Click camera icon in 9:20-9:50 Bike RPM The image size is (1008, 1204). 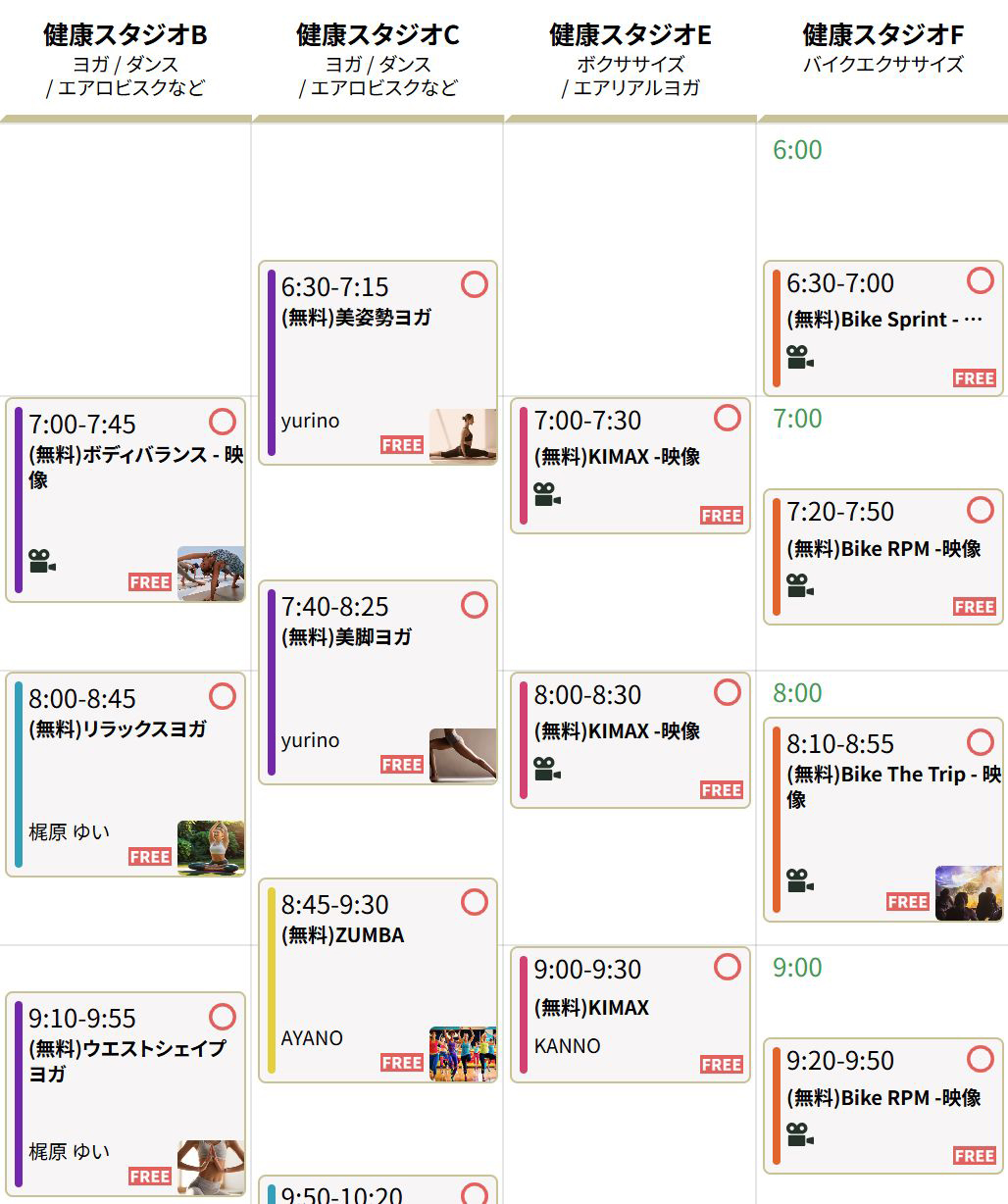click(x=800, y=1134)
